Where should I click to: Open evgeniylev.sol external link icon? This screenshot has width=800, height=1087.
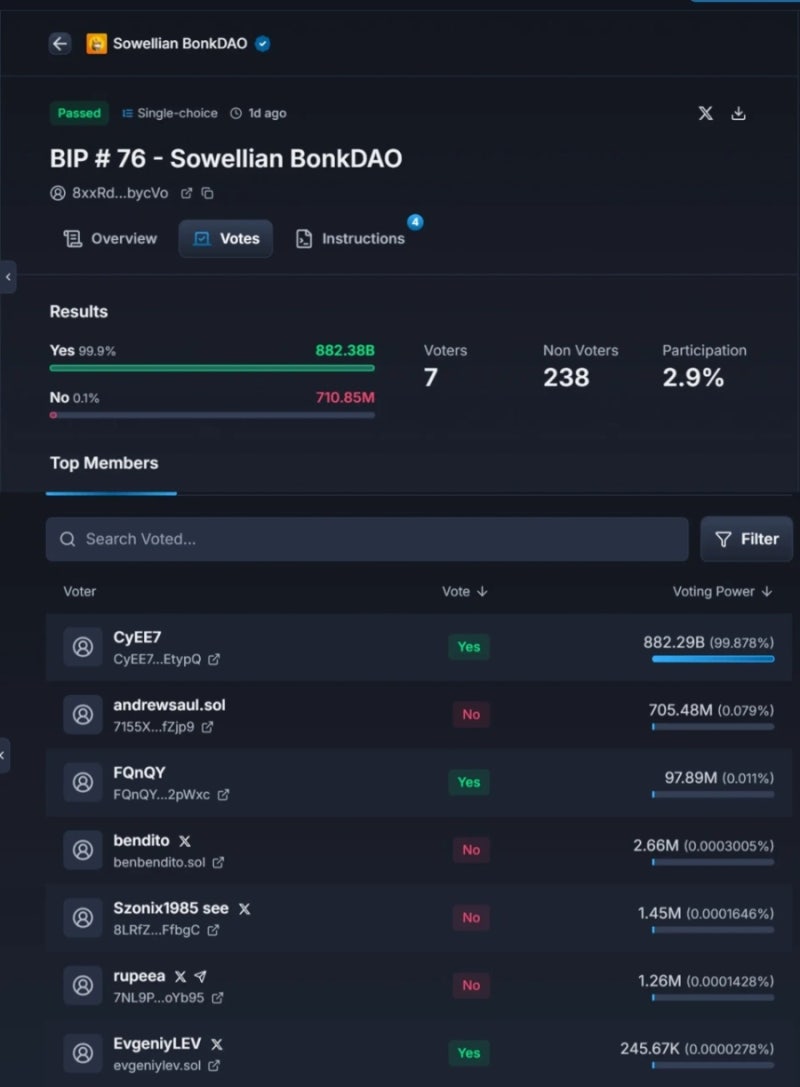[x=214, y=1066]
